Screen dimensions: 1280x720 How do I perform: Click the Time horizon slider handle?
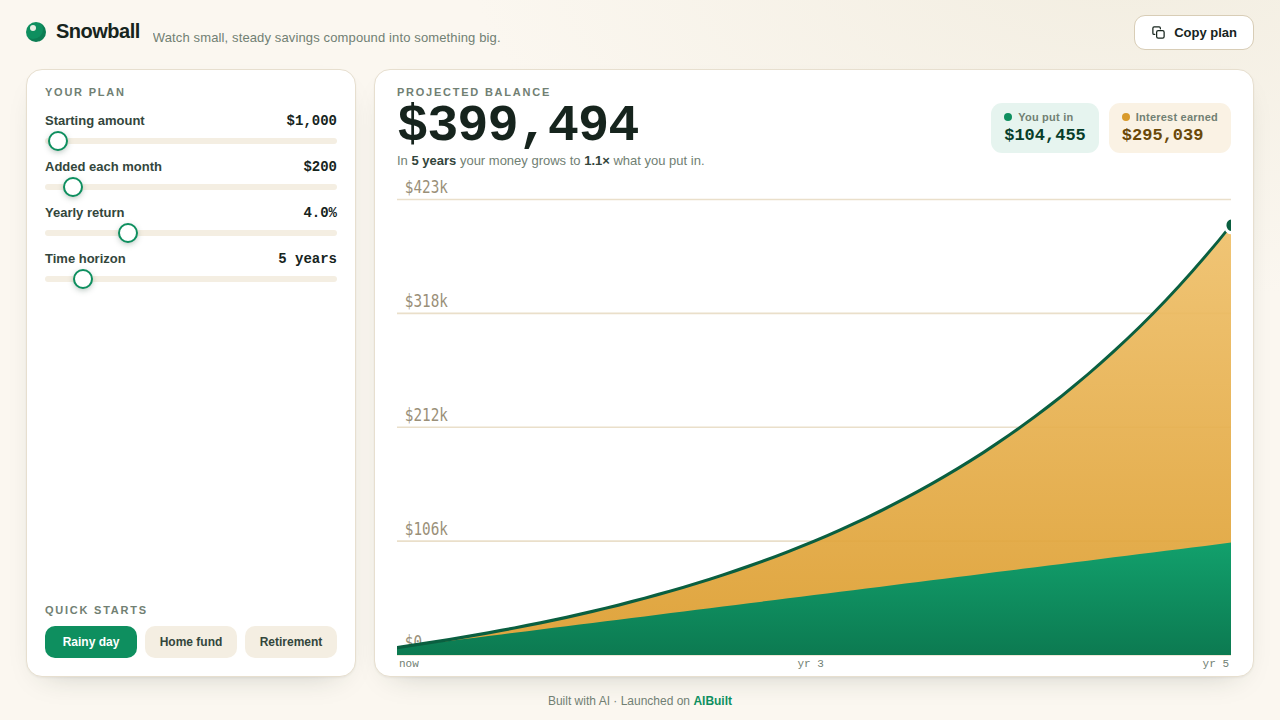pos(83,279)
